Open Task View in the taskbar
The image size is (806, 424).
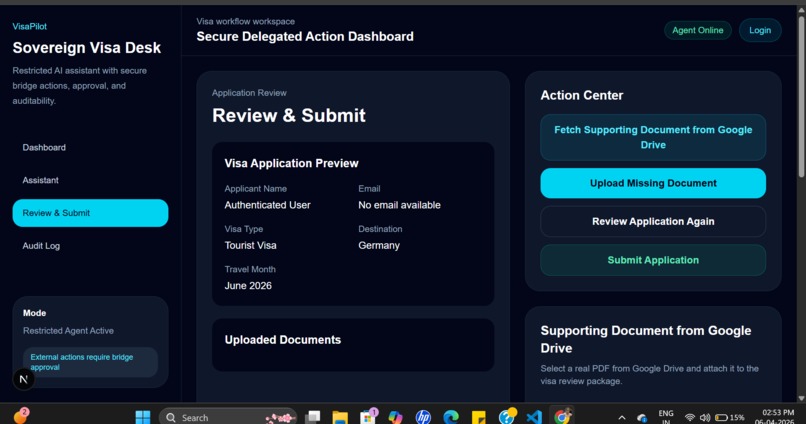[312, 417]
